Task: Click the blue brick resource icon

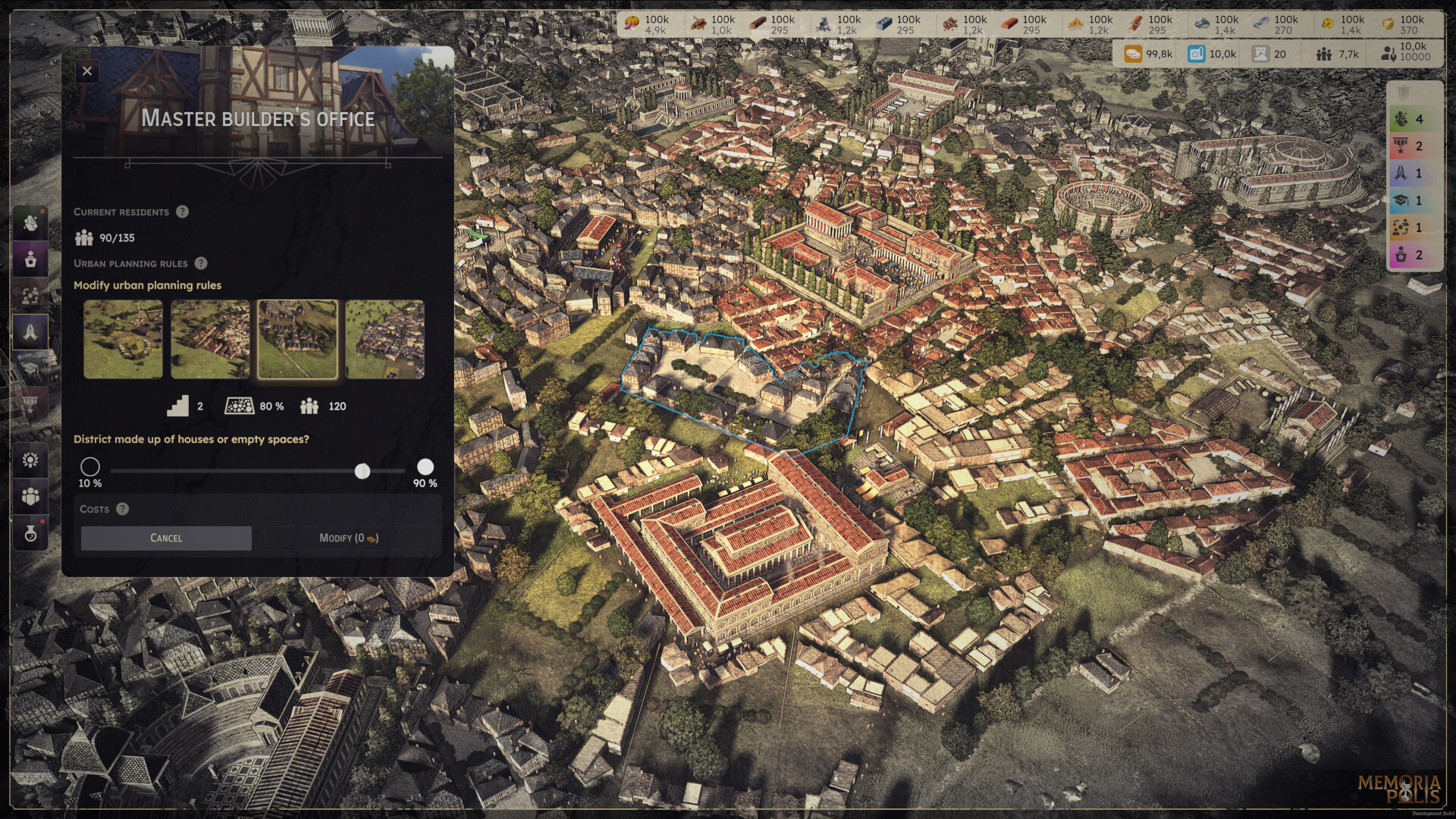Action: 883,24
